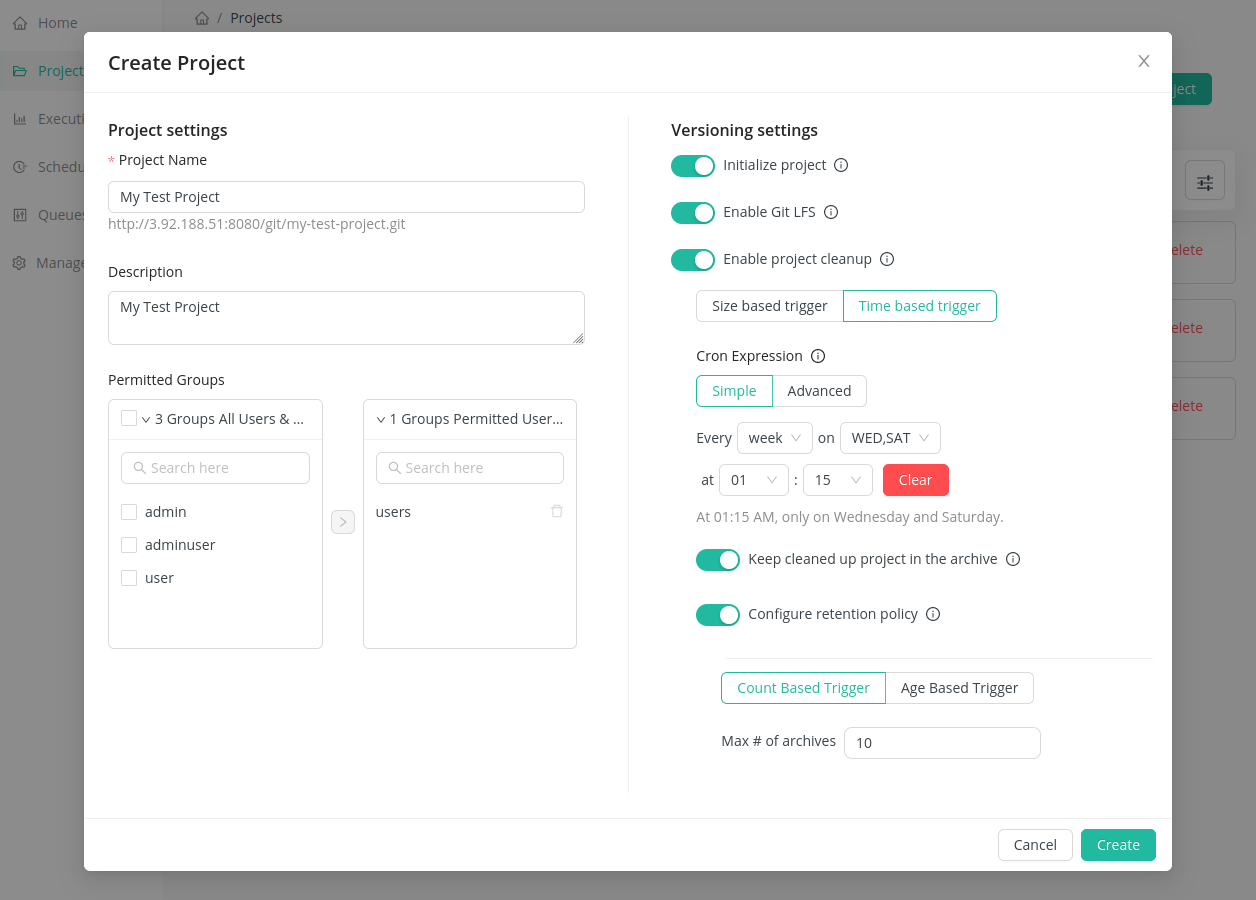Turn off Enable Git LFS switch
1256x900 pixels.
[693, 212]
